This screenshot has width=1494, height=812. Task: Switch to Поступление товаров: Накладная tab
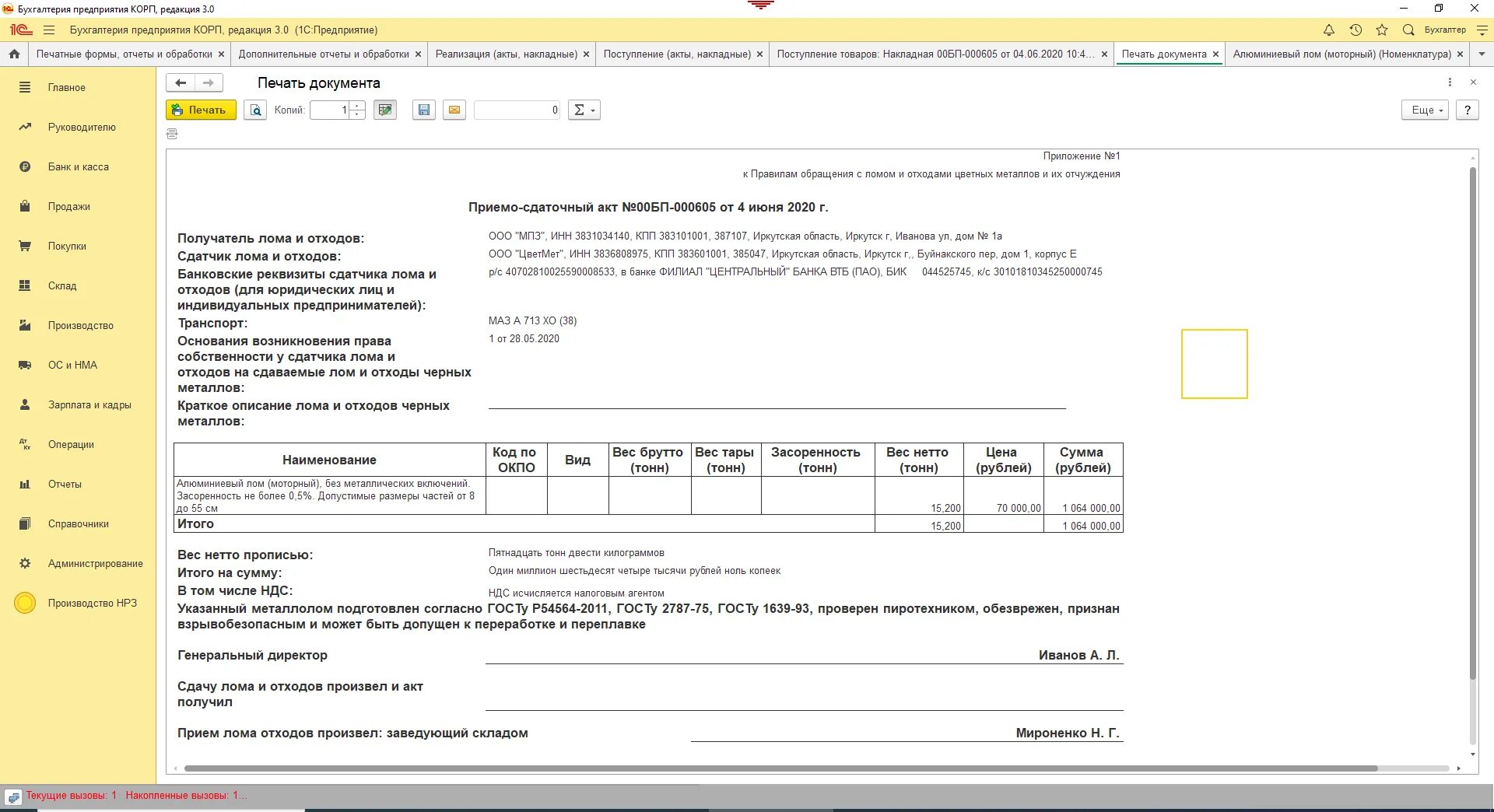[935, 54]
